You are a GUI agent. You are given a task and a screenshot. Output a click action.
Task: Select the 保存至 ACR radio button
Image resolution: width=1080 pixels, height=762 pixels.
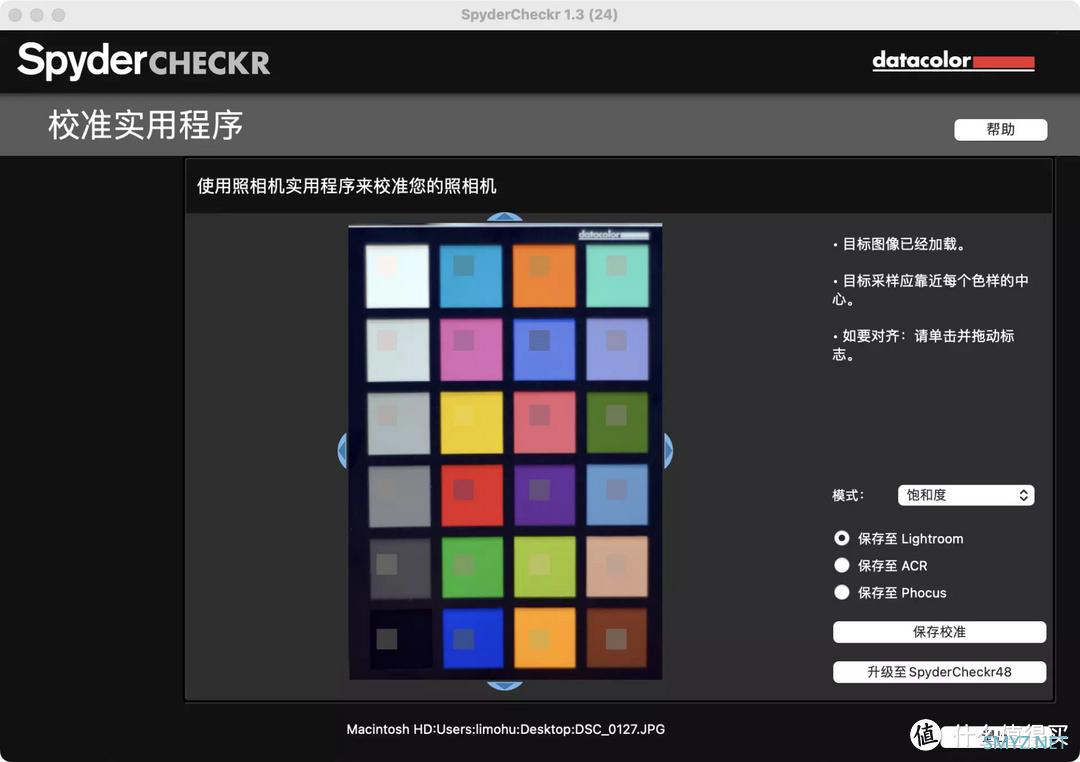[842, 565]
